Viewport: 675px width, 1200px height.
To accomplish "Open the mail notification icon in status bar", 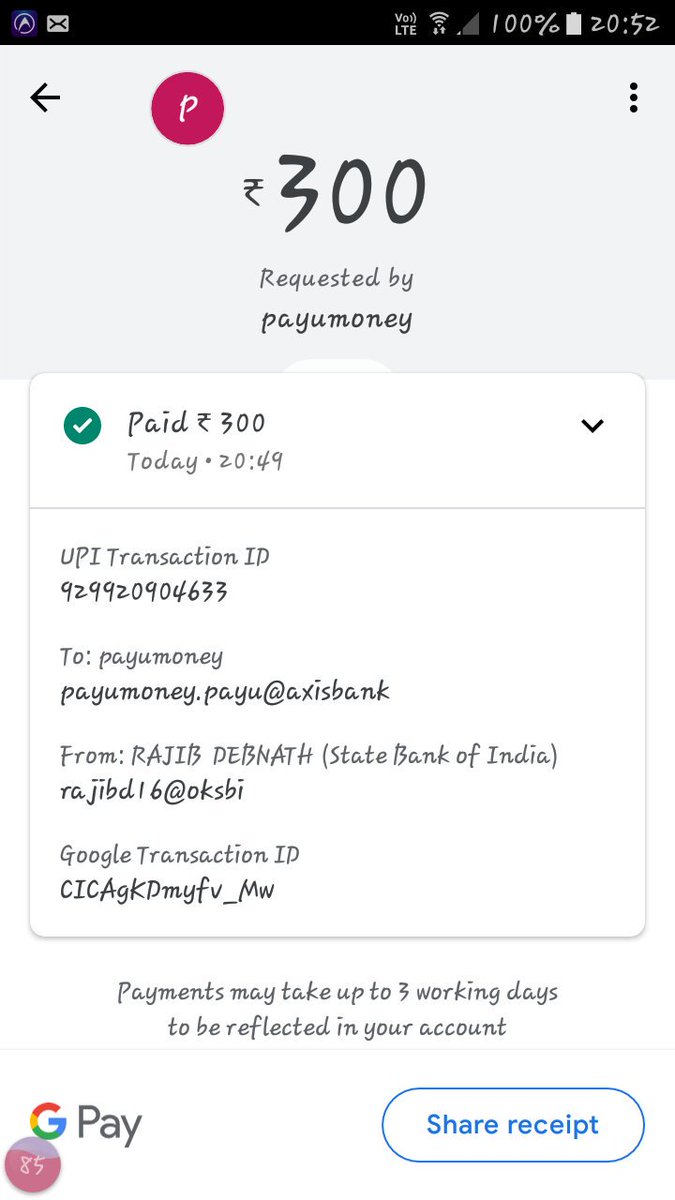I will [x=58, y=22].
